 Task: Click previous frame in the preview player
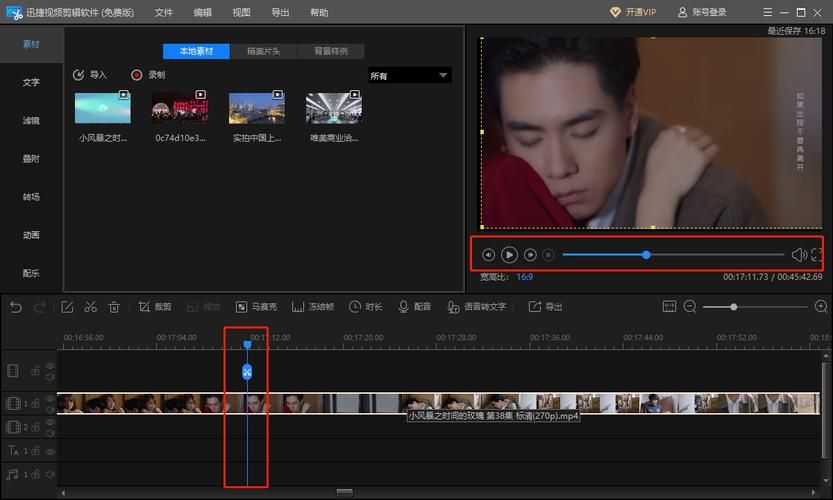488,255
